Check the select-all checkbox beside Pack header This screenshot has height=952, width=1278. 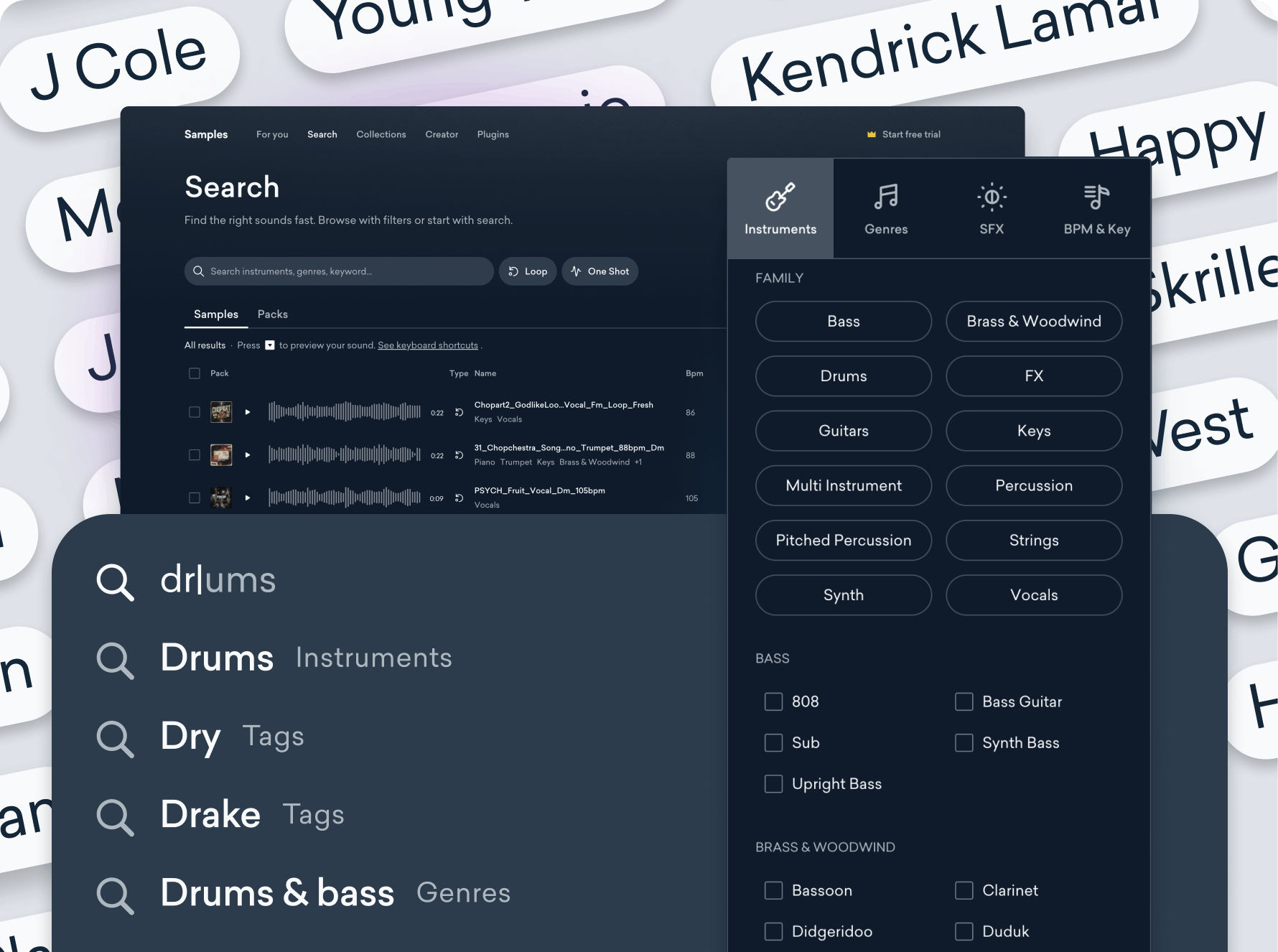pyautogui.click(x=195, y=373)
